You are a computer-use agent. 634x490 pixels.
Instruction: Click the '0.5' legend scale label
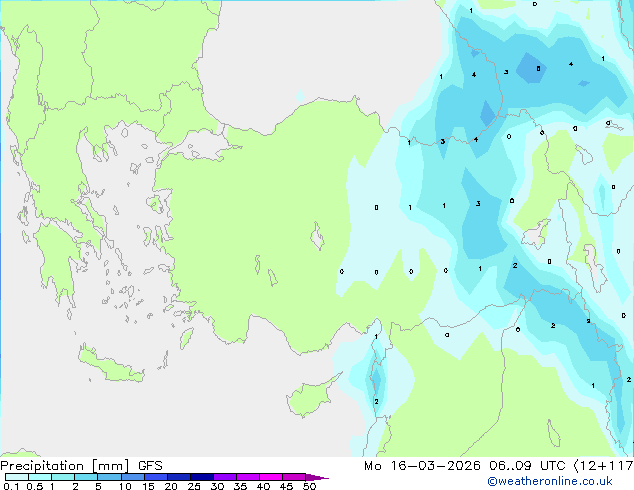coord(35,486)
